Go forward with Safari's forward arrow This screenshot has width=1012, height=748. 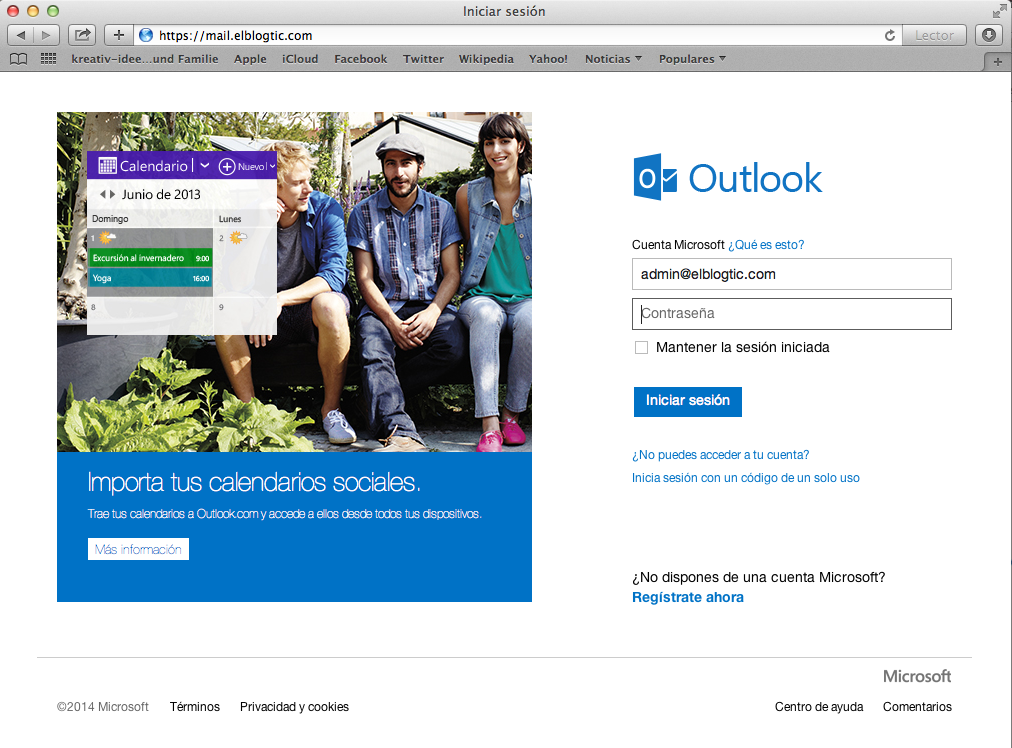coord(46,35)
